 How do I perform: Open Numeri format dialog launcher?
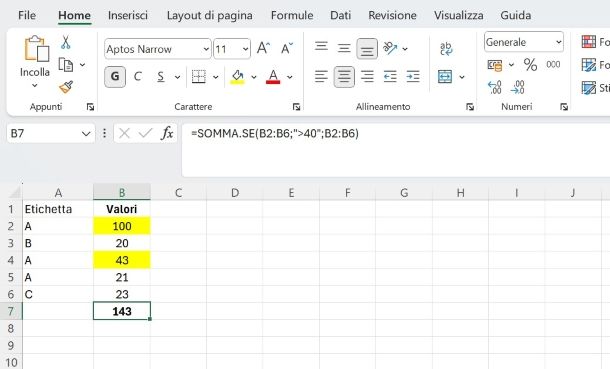(x=564, y=107)
